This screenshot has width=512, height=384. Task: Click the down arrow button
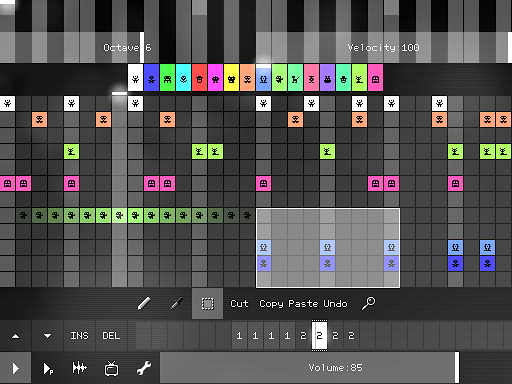(x=48, y=336)
